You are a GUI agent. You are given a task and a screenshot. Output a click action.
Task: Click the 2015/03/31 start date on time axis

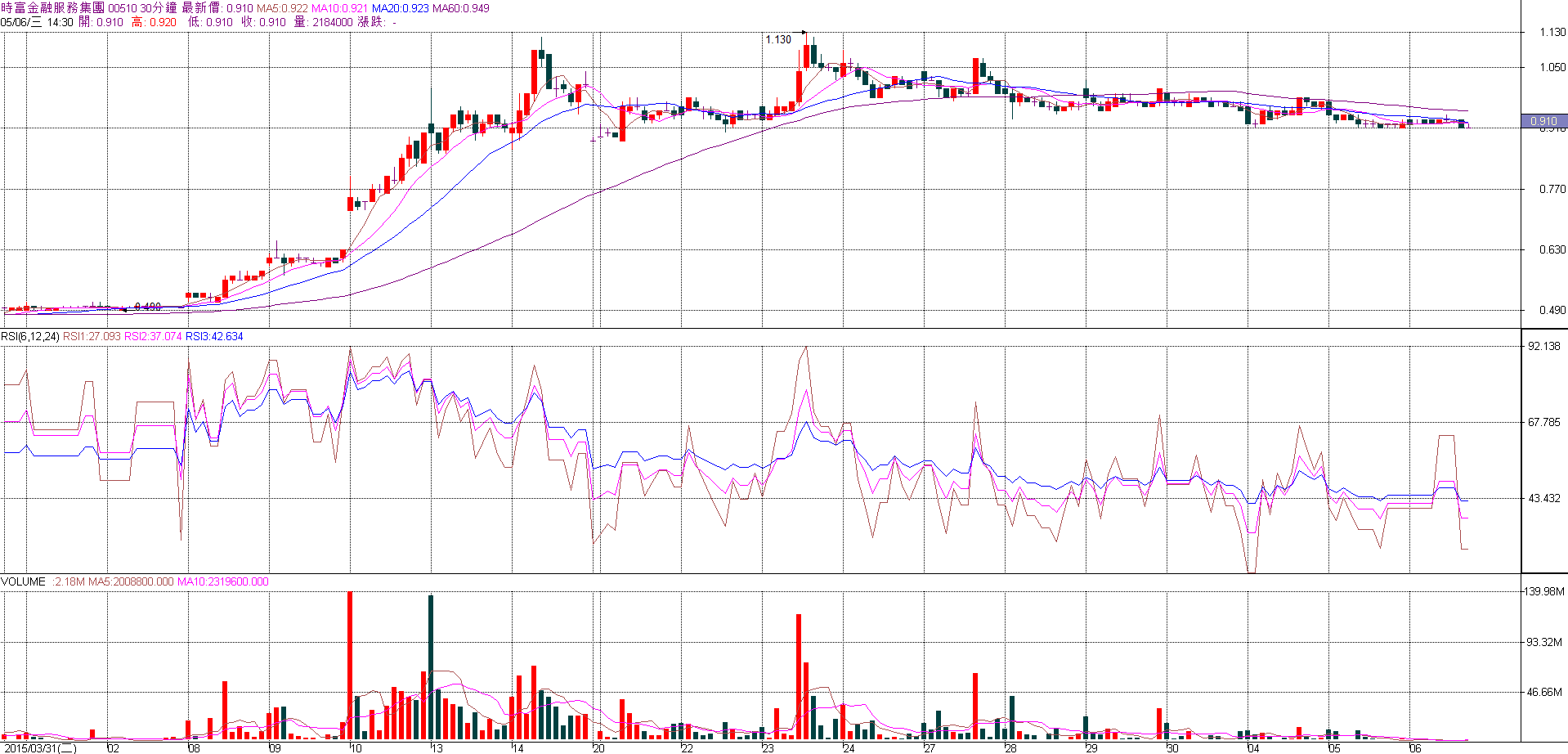coord(39,747)
